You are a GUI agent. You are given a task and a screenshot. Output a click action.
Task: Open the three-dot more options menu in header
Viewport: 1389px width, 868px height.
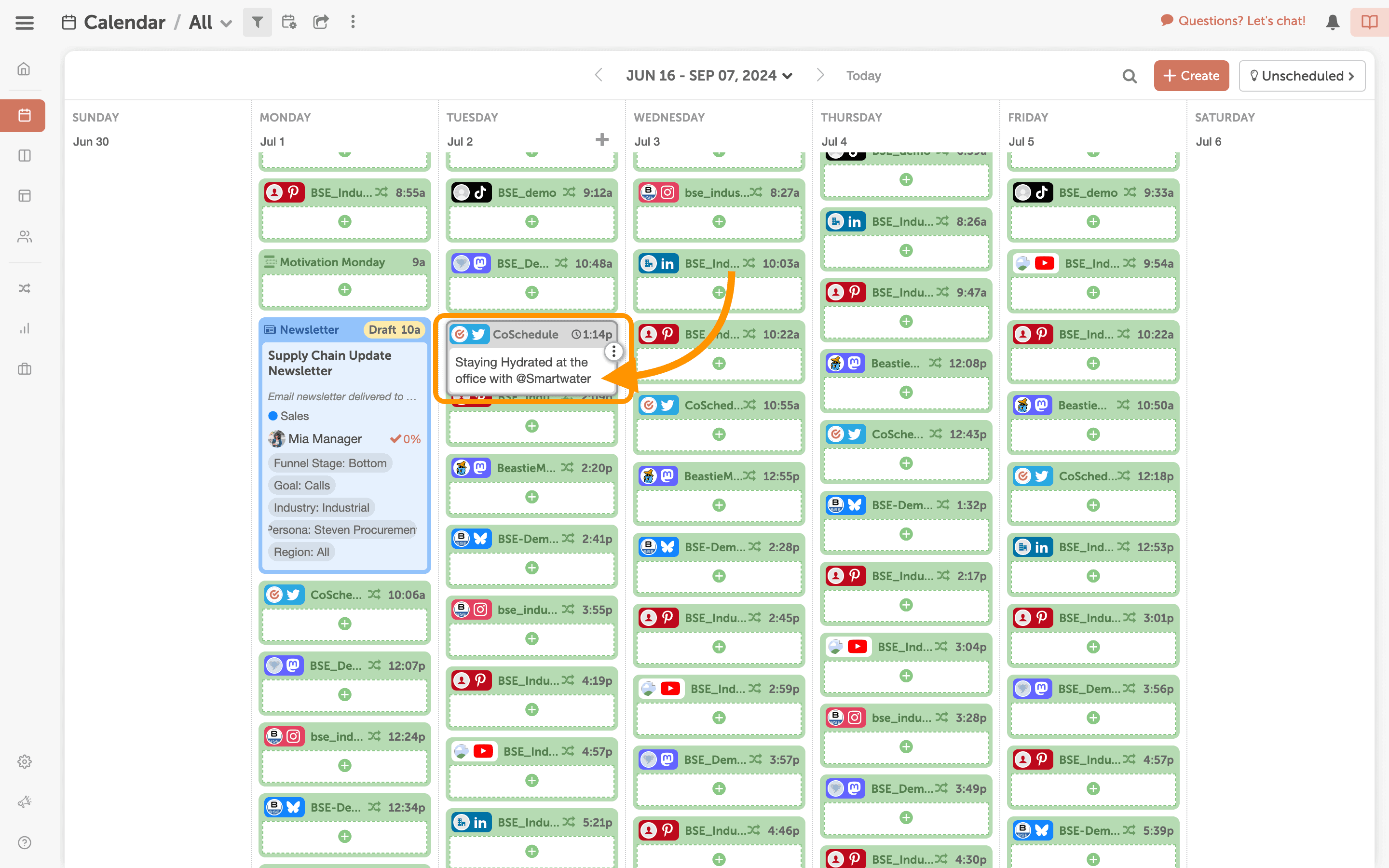[x=353, y=22]
